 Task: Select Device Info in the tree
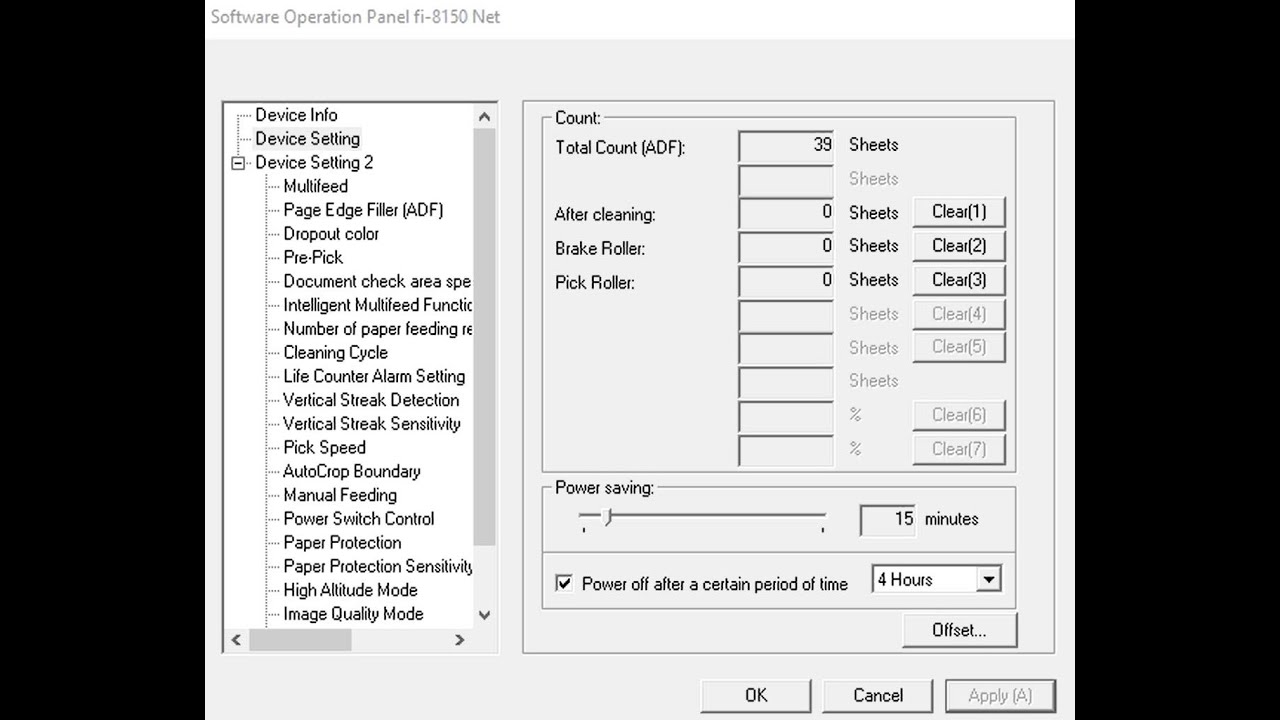click(296, 115)
